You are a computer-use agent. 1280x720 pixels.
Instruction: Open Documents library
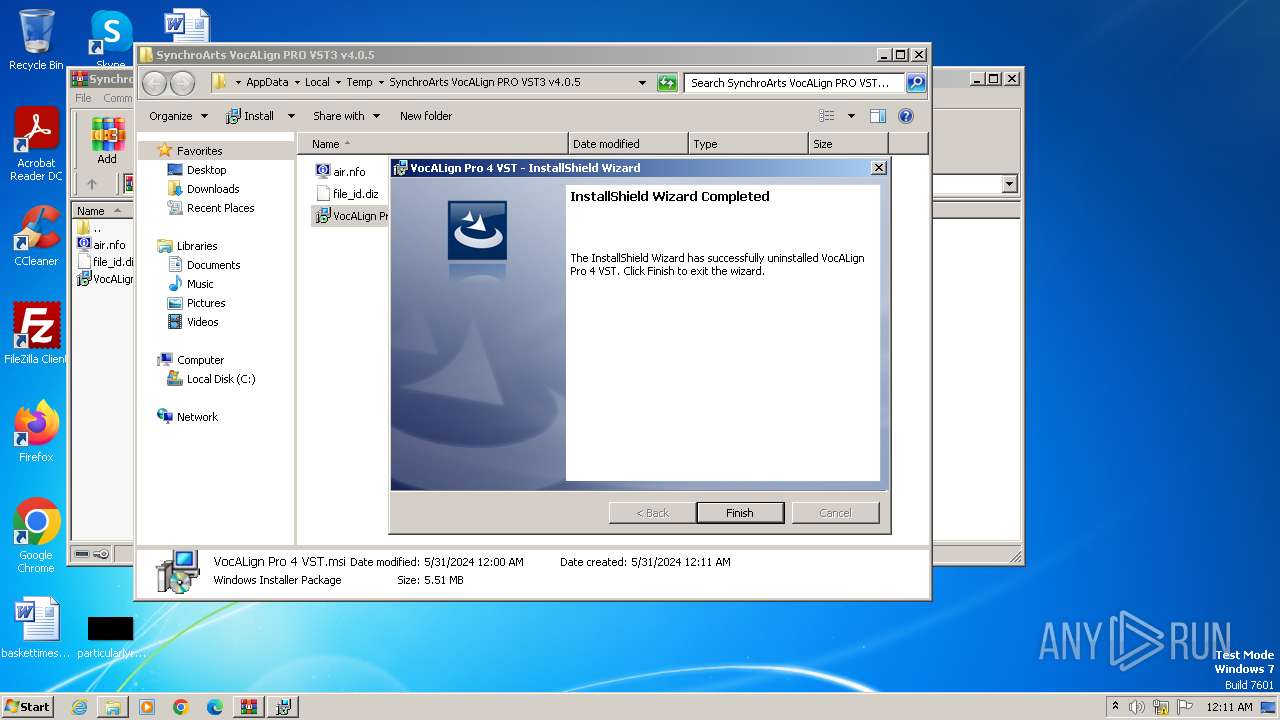click(x=213, y=265)
